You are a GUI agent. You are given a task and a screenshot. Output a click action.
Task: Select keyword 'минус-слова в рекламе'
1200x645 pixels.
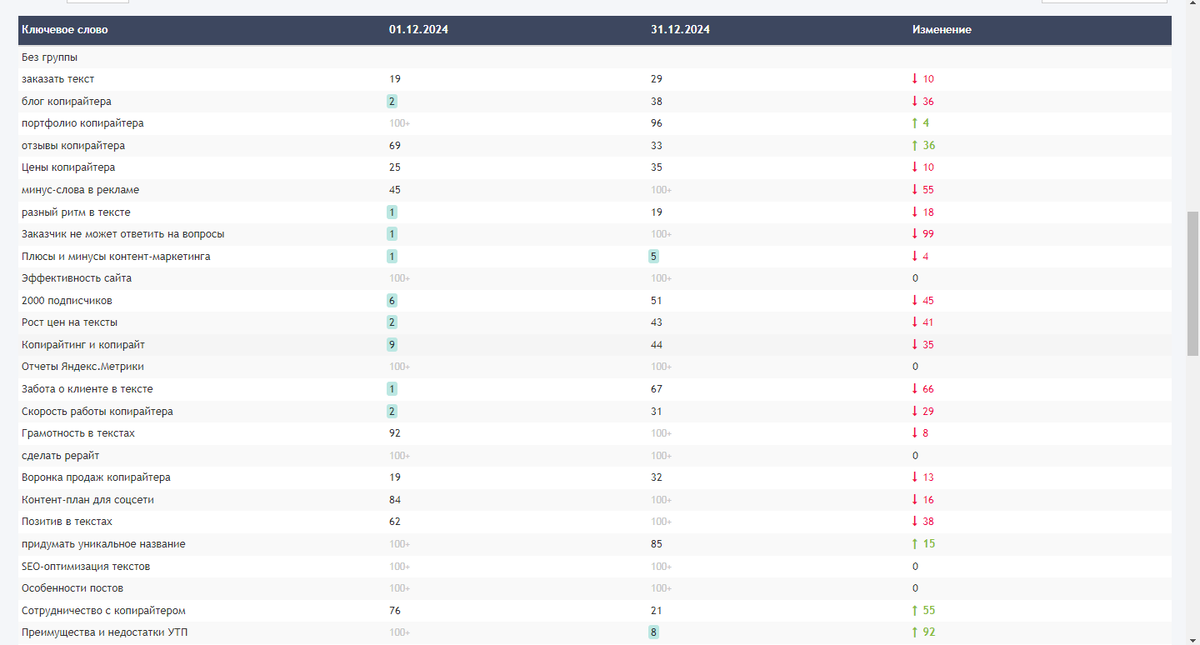82,190
